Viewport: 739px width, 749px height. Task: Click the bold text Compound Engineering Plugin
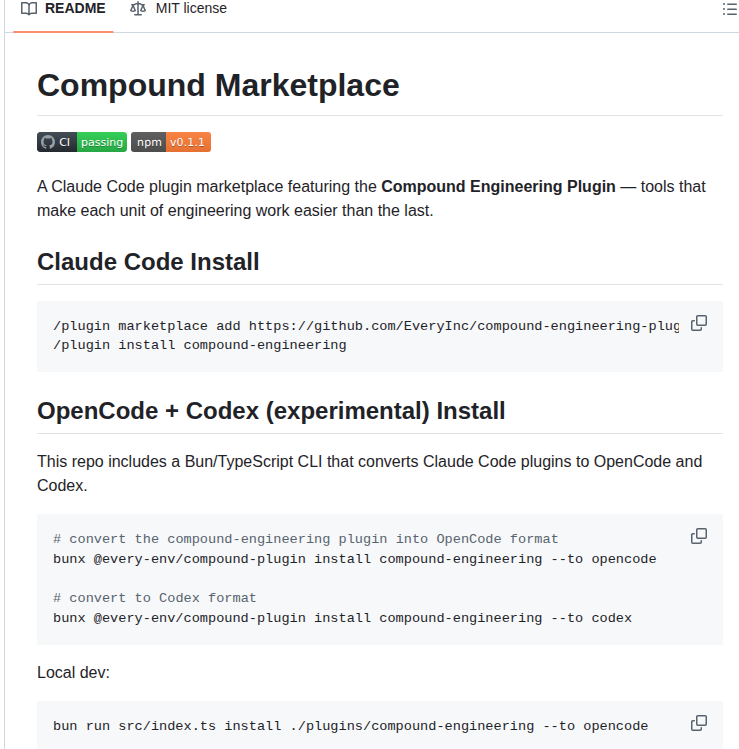(498, 186)
